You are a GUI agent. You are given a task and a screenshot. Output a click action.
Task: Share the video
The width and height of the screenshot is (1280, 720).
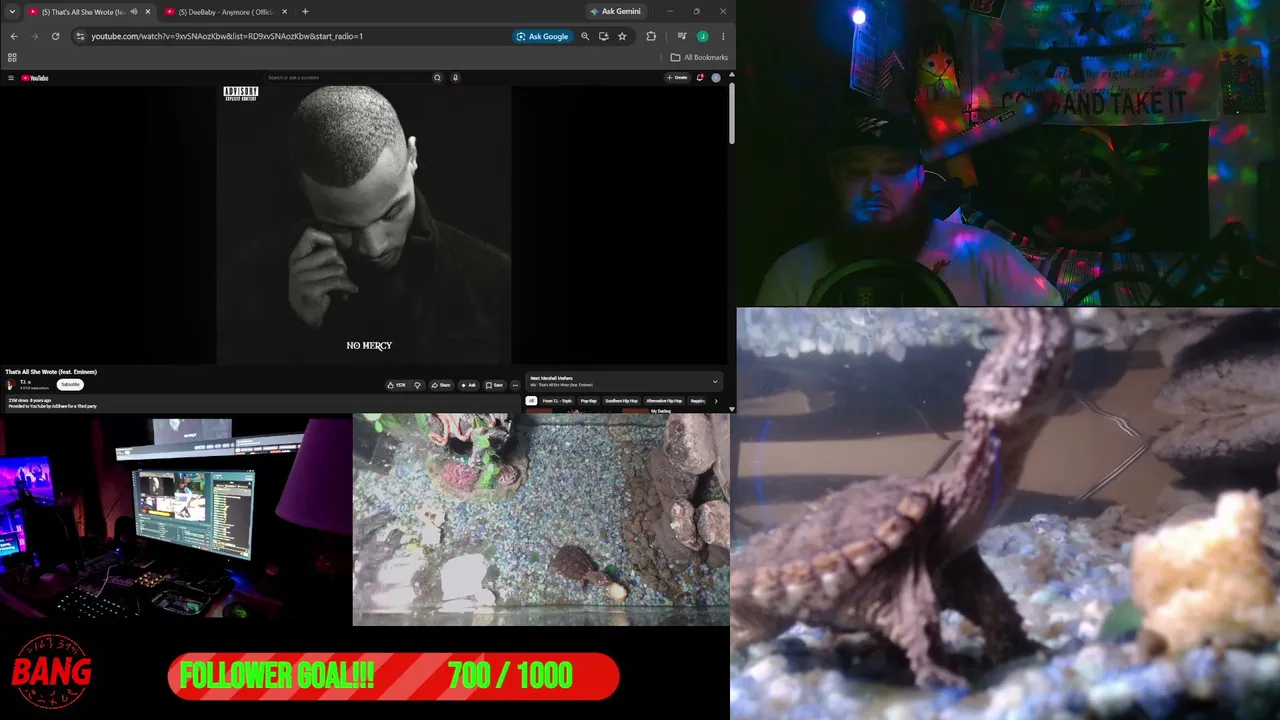click(441, 385)
